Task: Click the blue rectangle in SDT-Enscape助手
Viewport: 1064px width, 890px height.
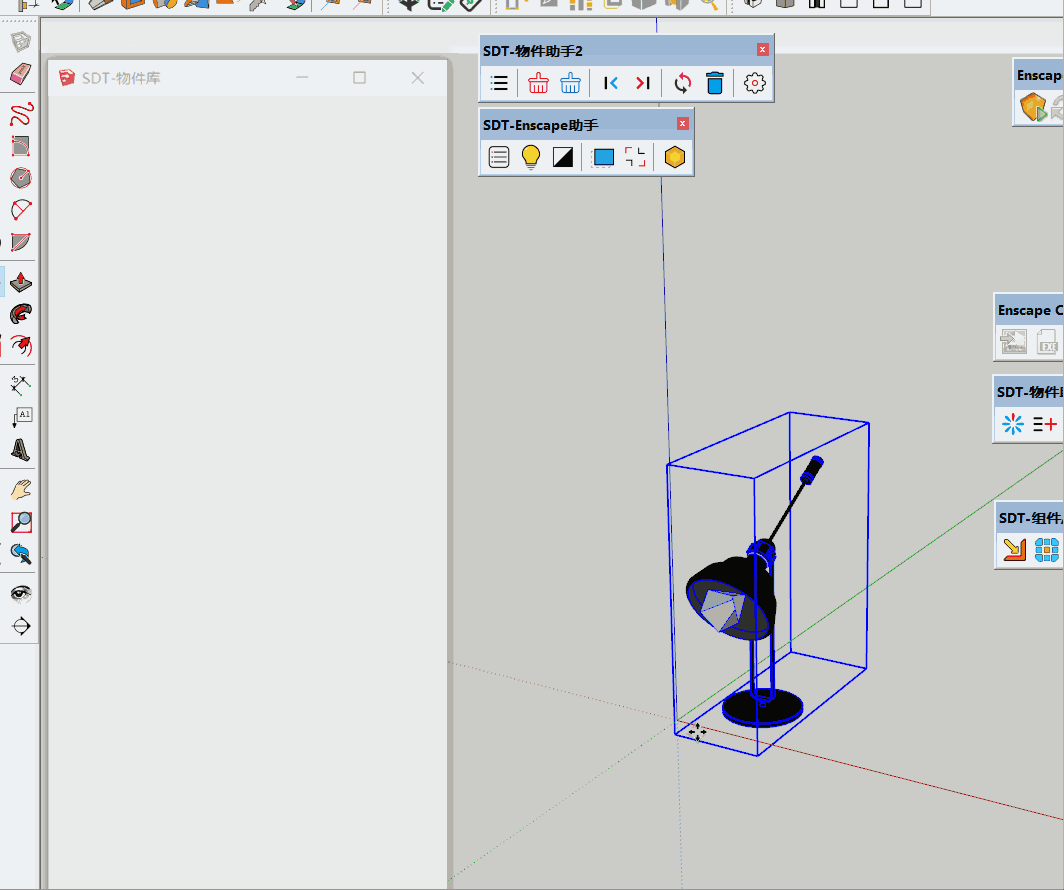Action: pos(603,157)
